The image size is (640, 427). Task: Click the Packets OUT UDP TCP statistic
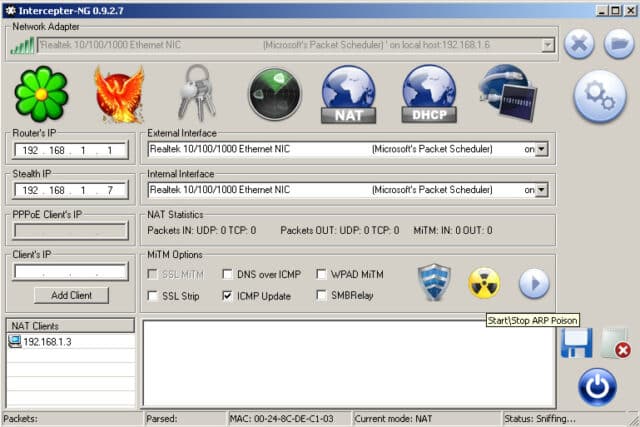[x=340, y=231]
